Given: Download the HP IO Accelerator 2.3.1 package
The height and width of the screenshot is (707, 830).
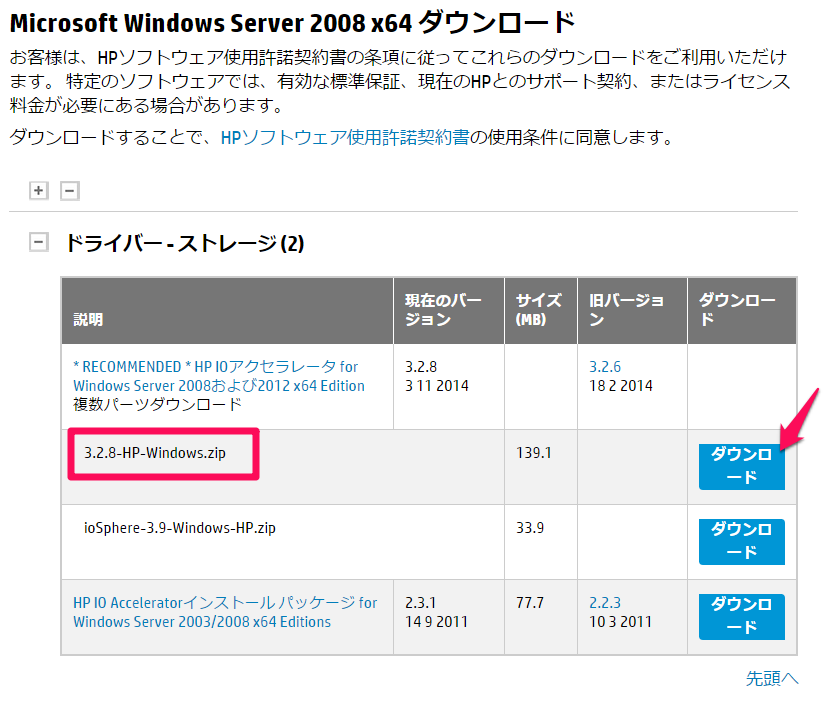Looking at the screenshot, I should [742, 617].
